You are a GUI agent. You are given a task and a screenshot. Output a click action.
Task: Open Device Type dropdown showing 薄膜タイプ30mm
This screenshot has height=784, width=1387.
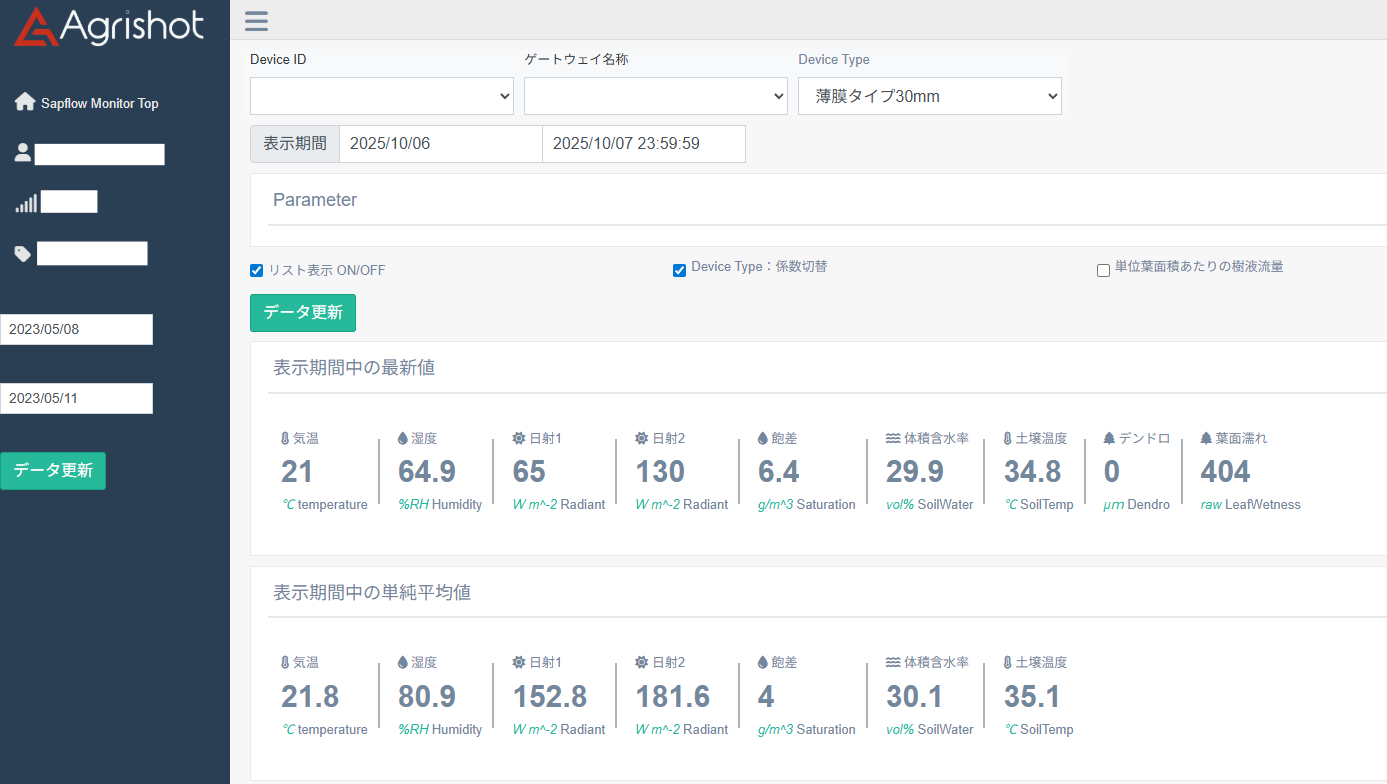[x=929, y=96]
